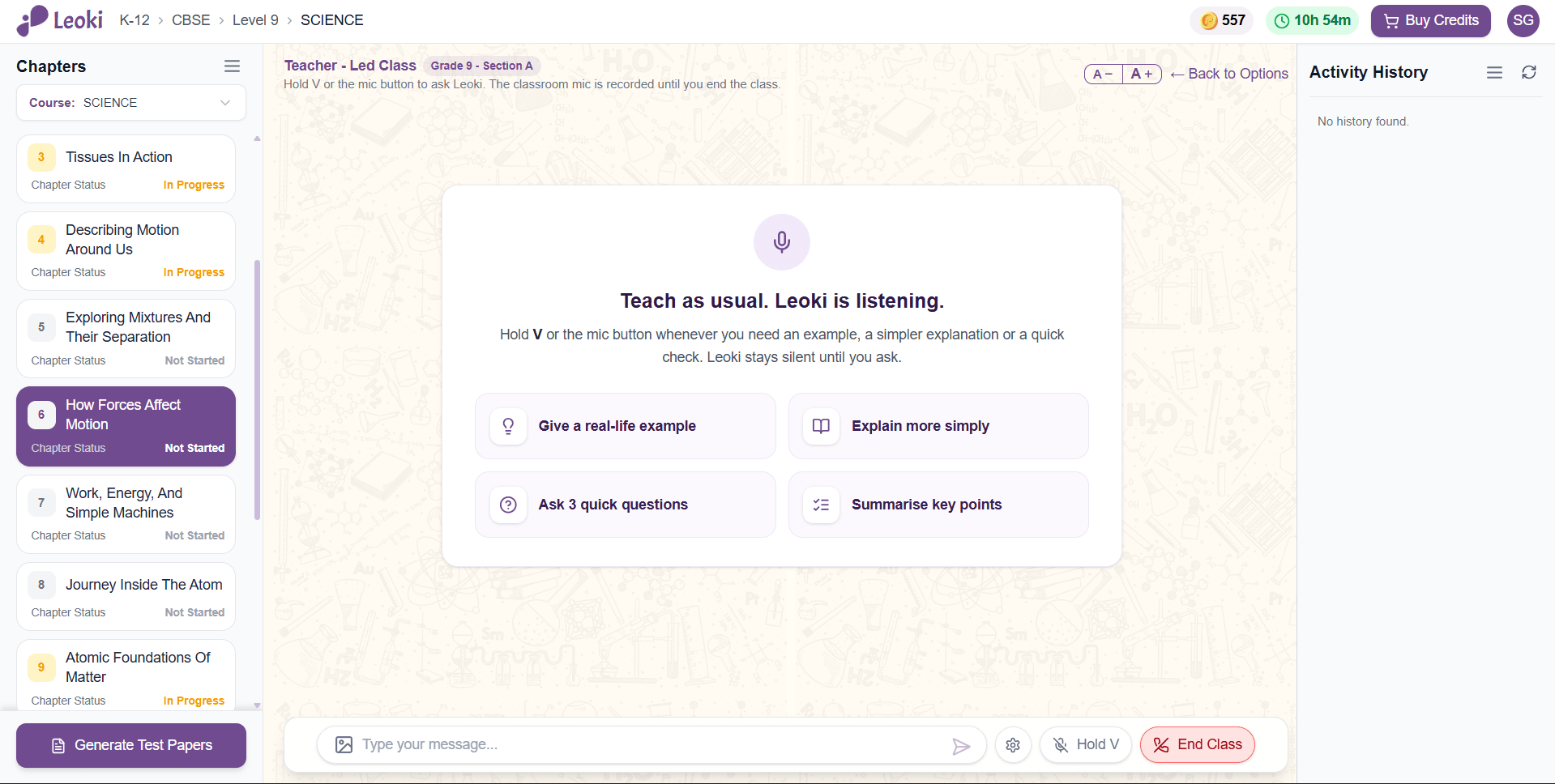
Task: Click the chapters list scrollbar
Action: [258, 390]
